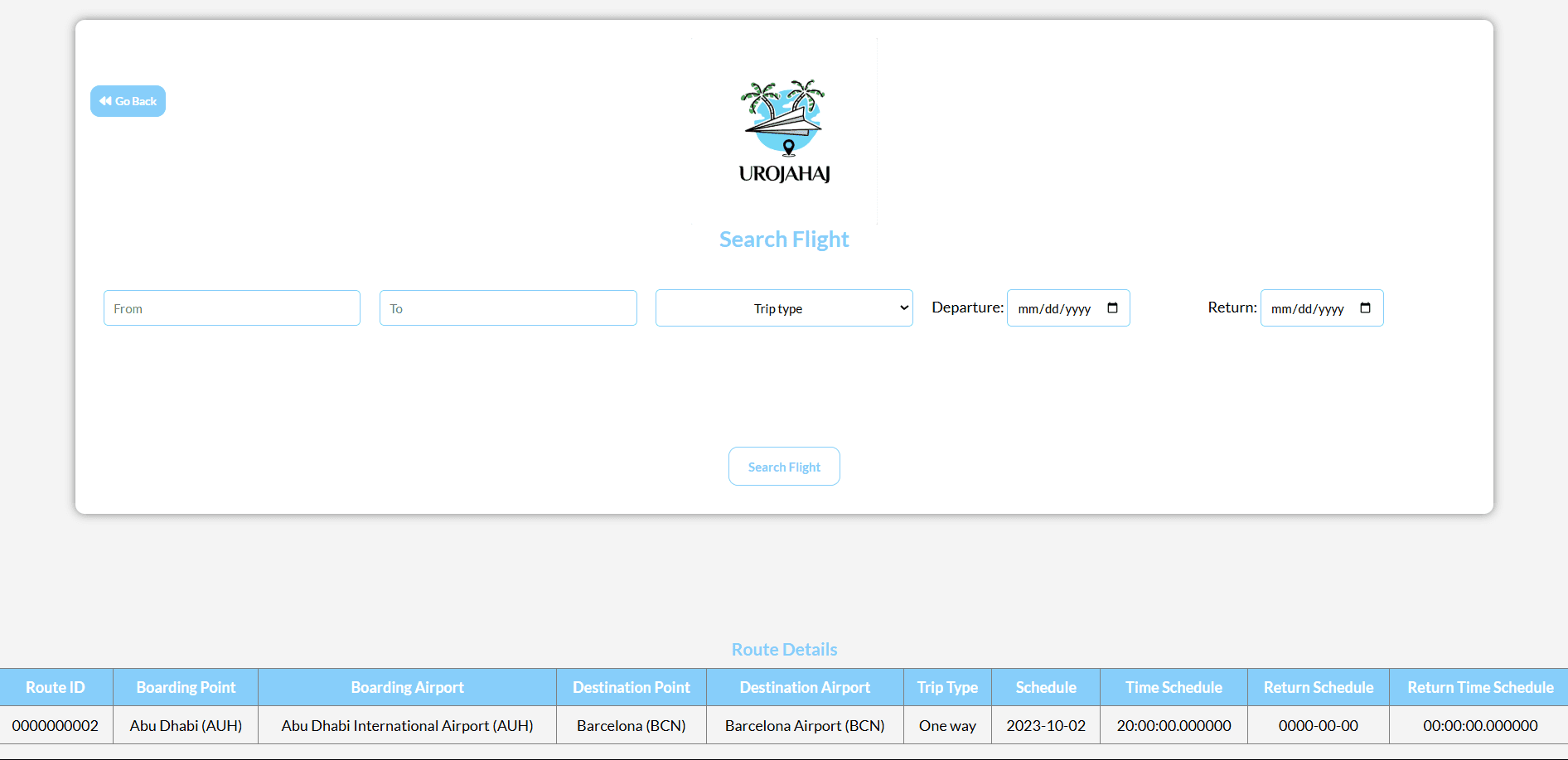Click the Boarding Airport column header
Viewport: 1568px width, 760px height.
[x=407, y=687]
